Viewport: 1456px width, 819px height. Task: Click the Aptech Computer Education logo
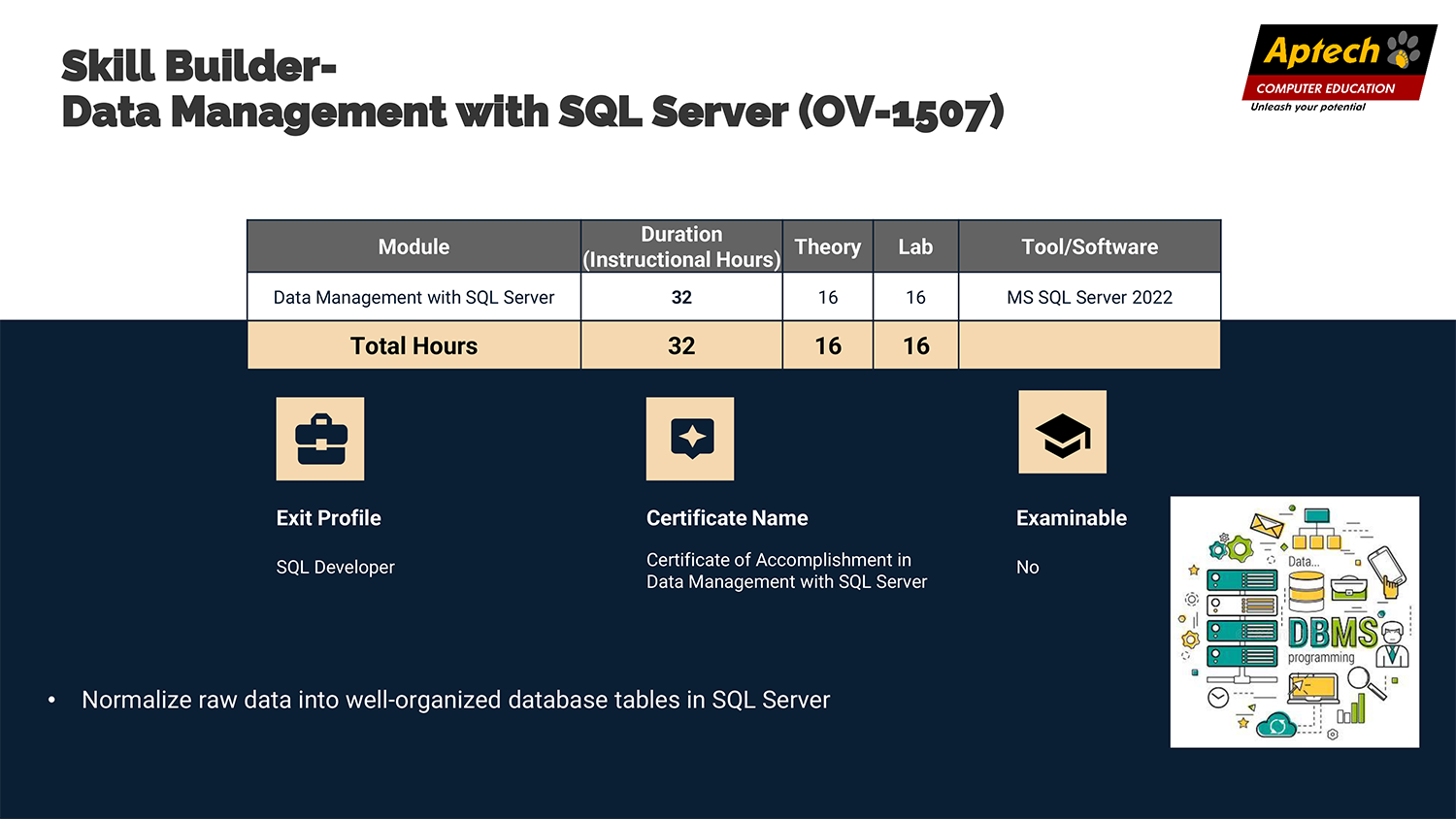click(1338, 67)
